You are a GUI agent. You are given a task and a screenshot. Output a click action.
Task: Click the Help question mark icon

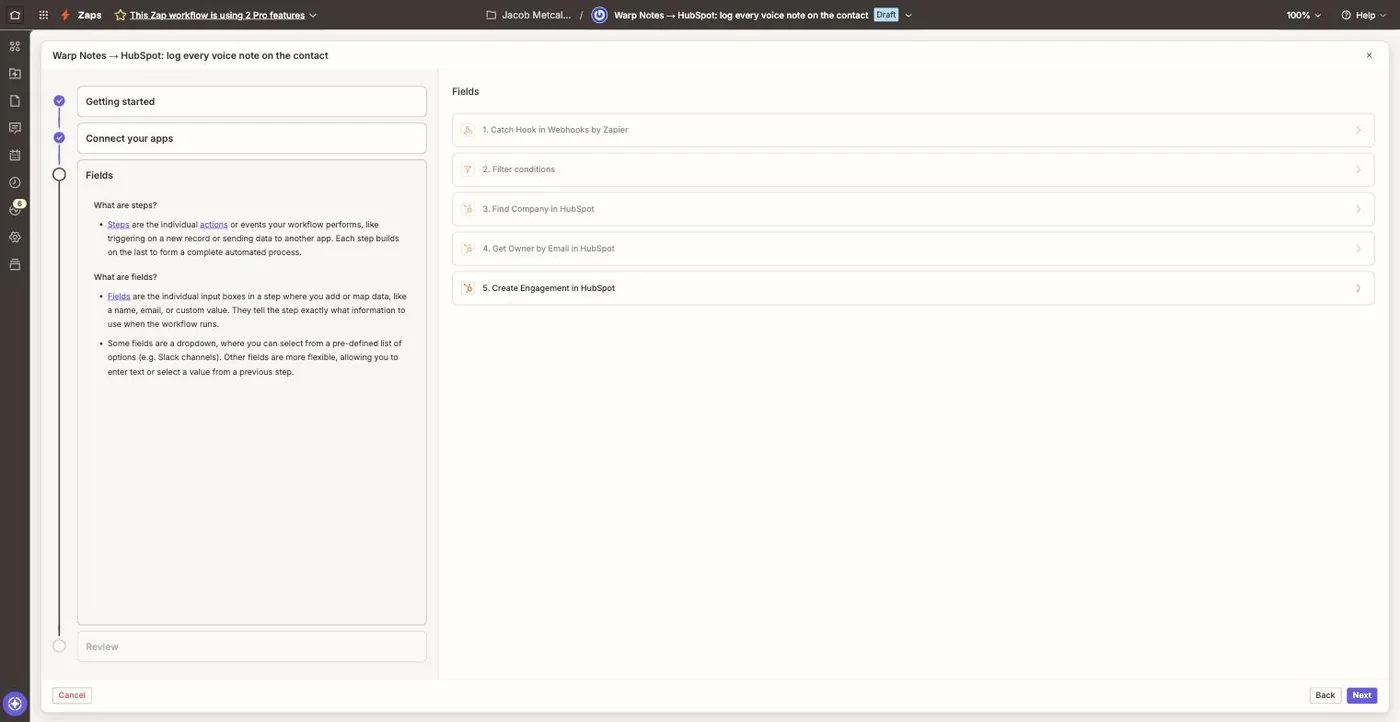(1346, 15)
